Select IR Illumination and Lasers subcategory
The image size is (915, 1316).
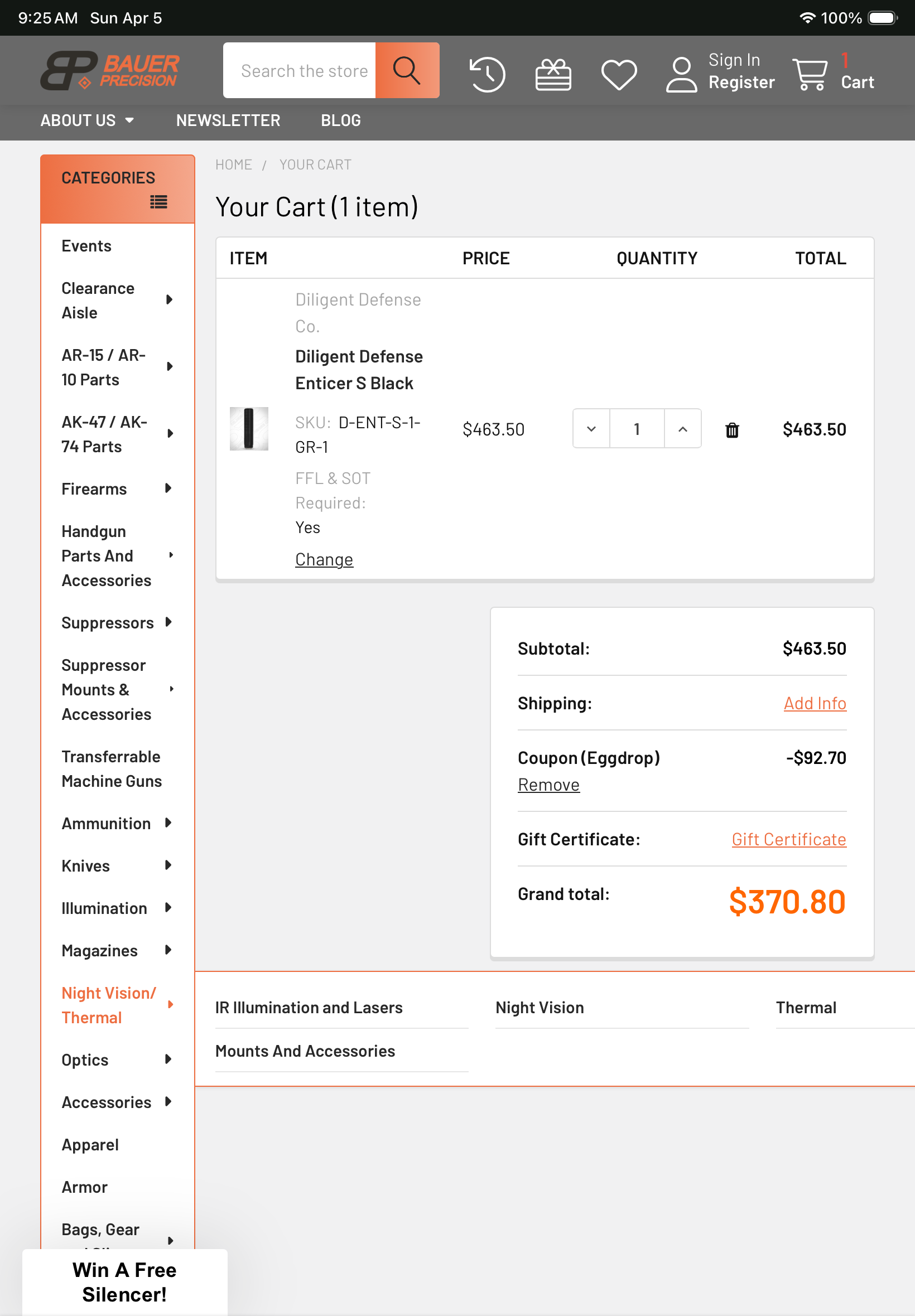click(309, 1008)
